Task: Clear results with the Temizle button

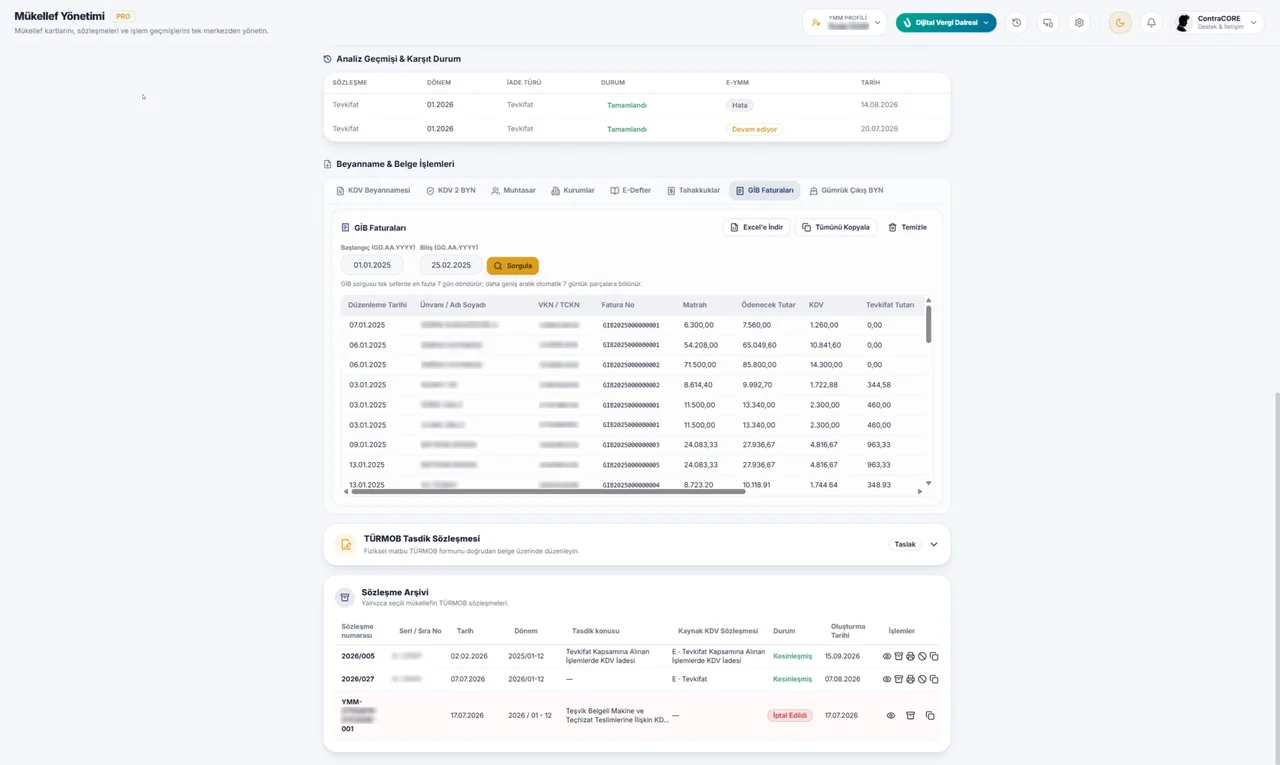Action: [x=908, y=227]
